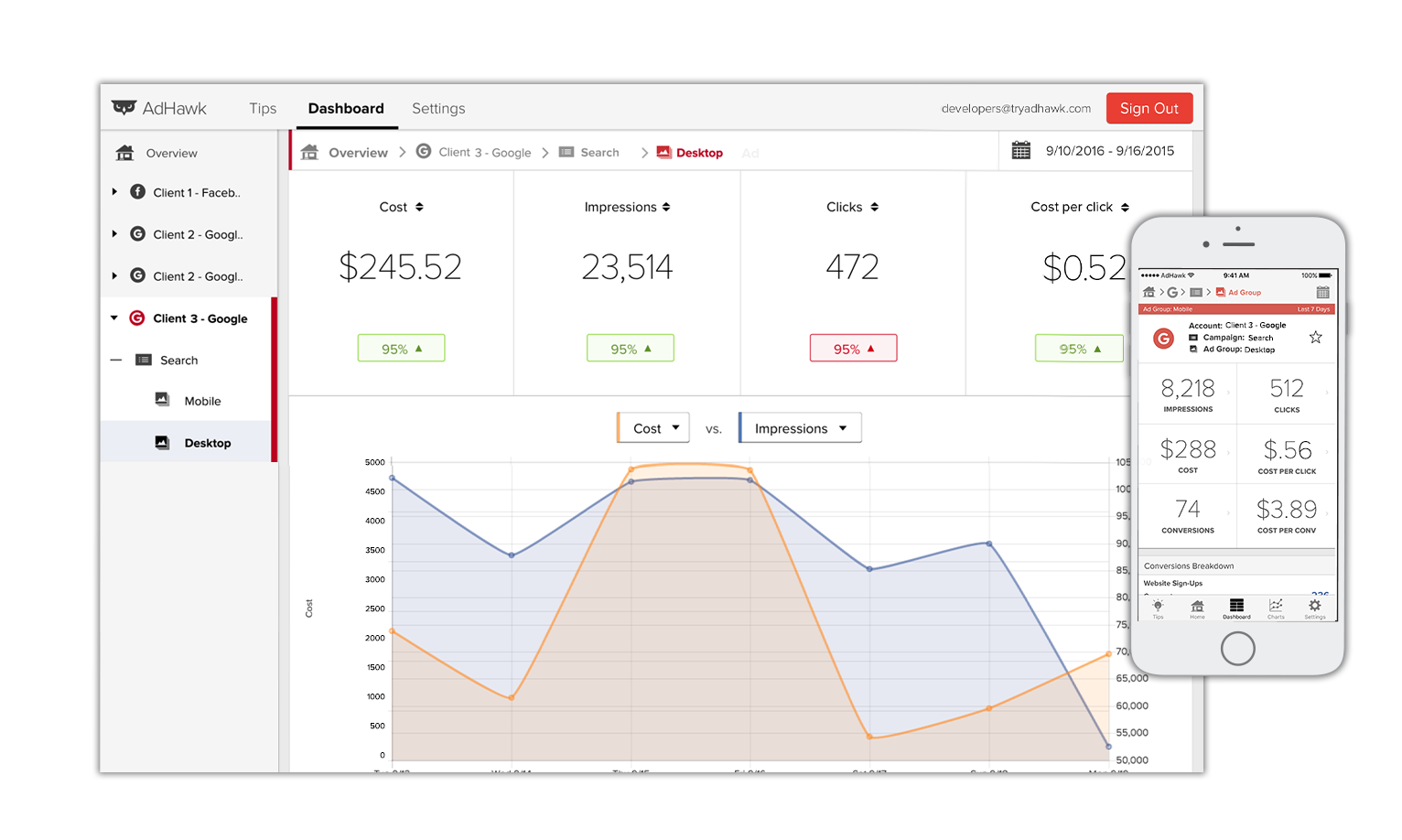Tap the home icon in the phone breadcrumb
Image resolution: width=1402 pixels, height=840 pixels.
point(1149,292)
